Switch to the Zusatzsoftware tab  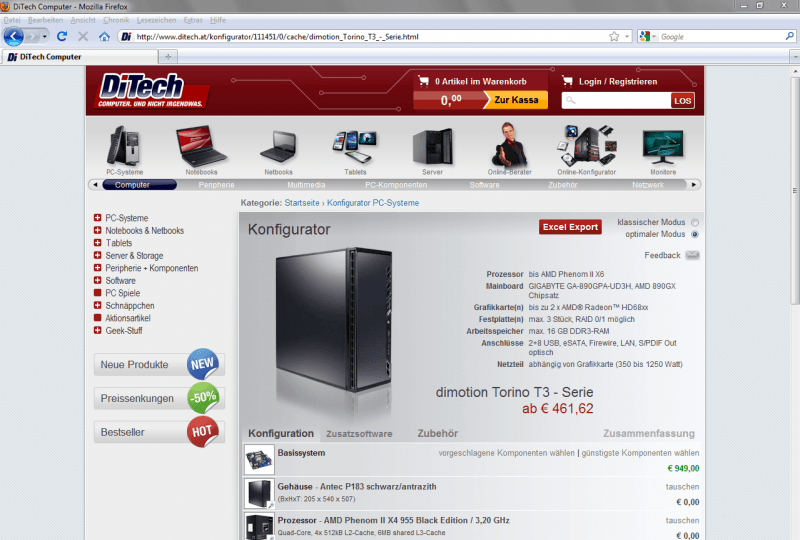pos(359,434)
